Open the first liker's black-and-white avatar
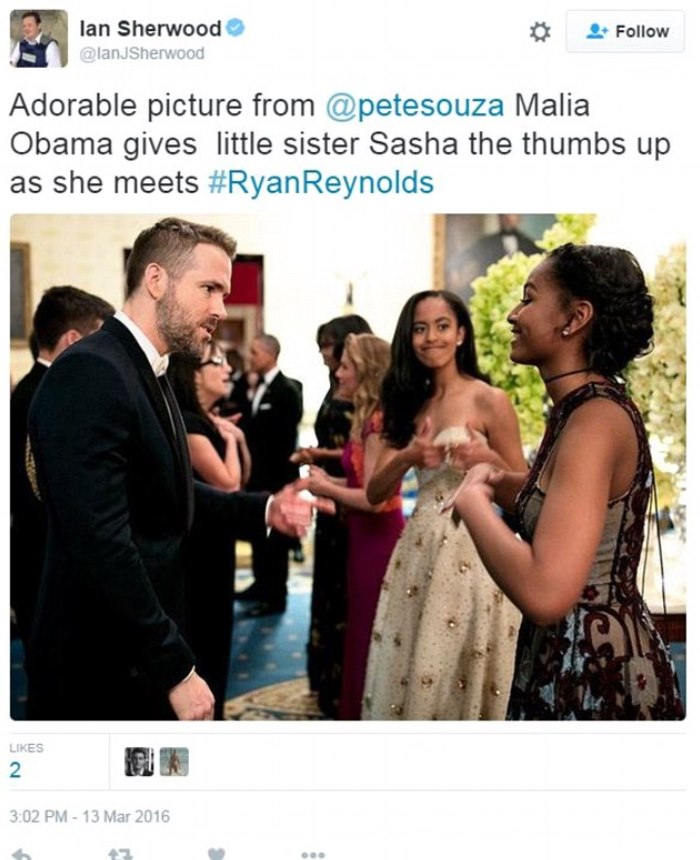This screenshot has width=700, height=860. [139, 762]
